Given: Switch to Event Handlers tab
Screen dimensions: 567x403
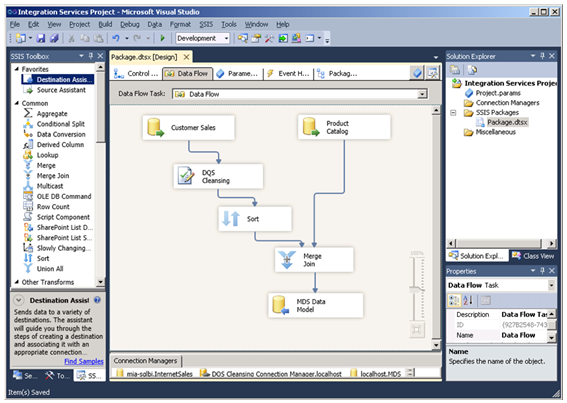Looking at the screenshot, I should [x=288, y=73].
